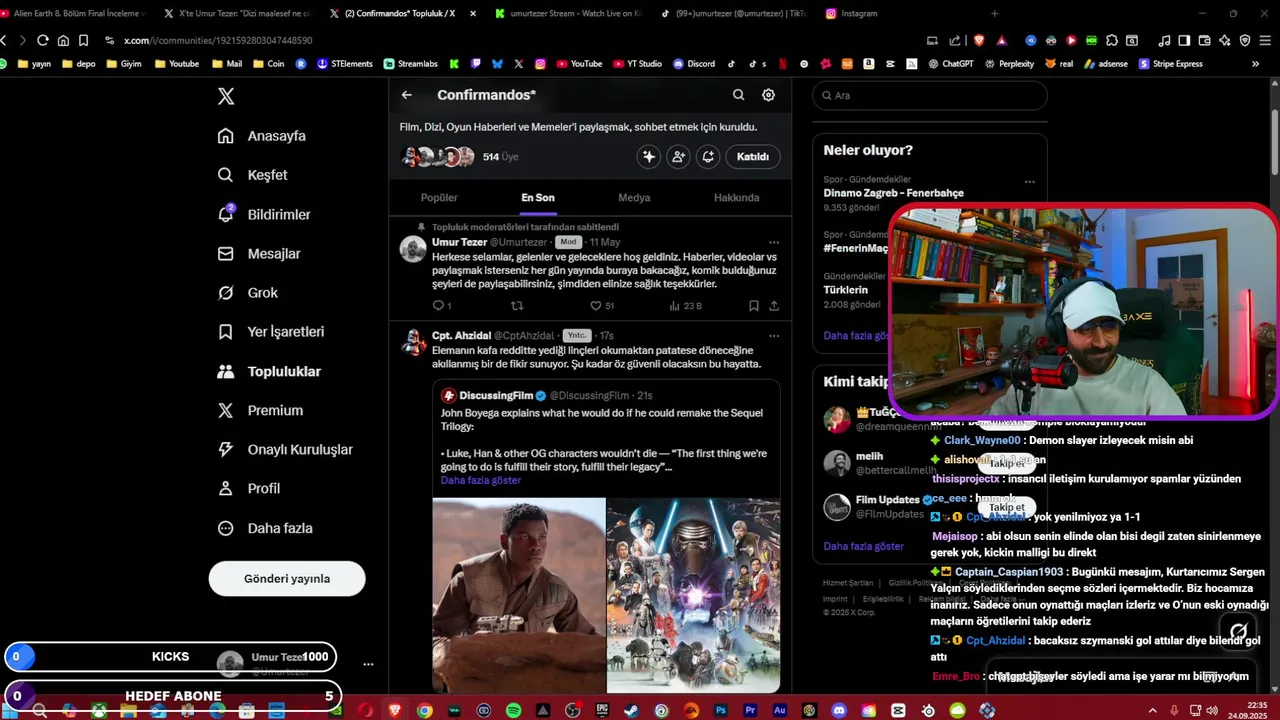This screenshot has height=720, width=1280.
Task: Open 514 Üye members list
Action: pyautogui.click(x=500, y=157)
